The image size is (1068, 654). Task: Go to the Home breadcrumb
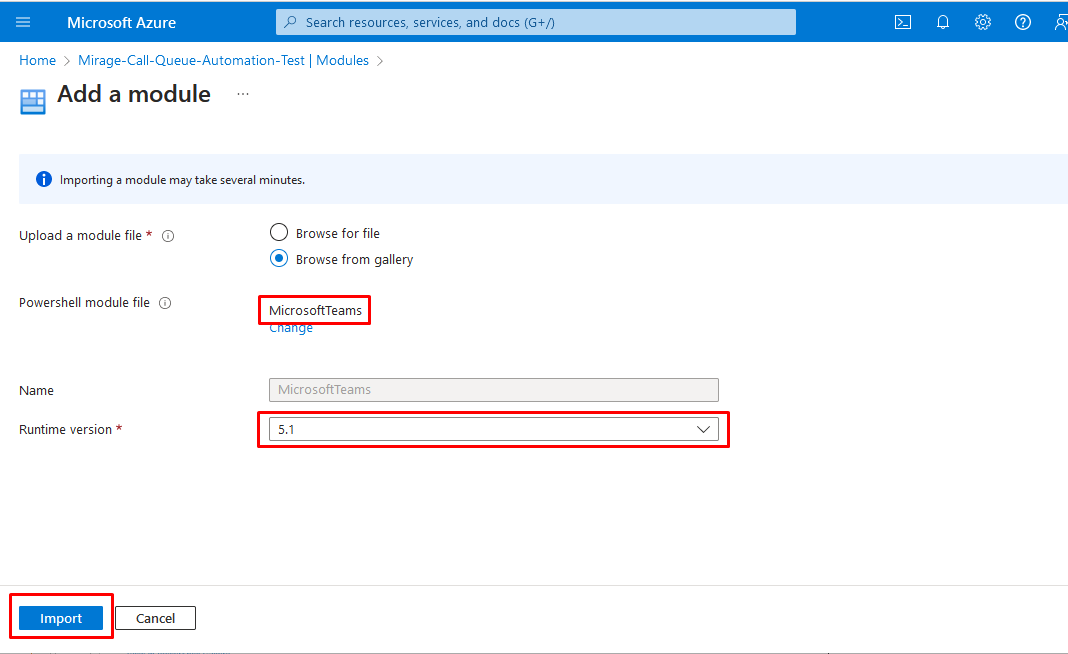(37, 60)
